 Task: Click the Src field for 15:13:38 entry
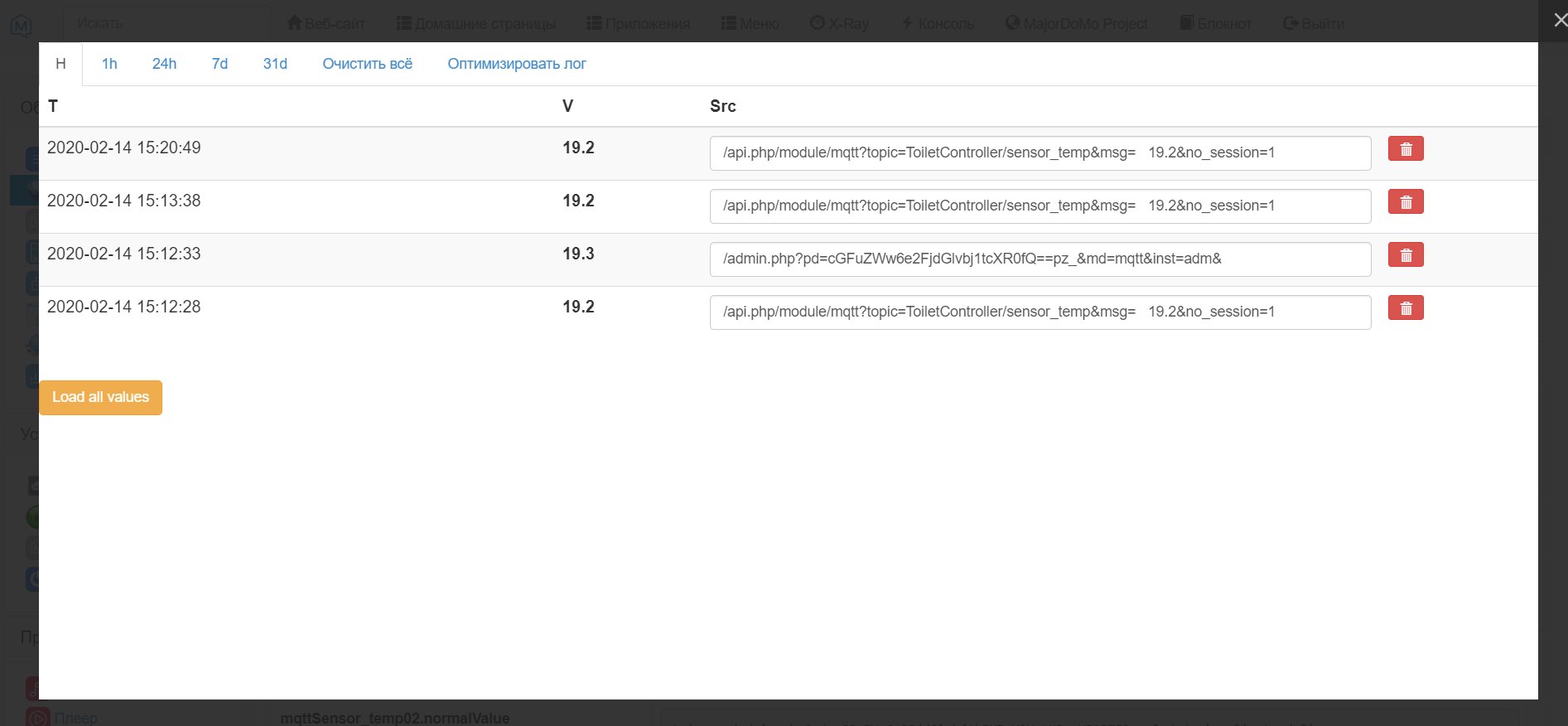(1040, 206)
